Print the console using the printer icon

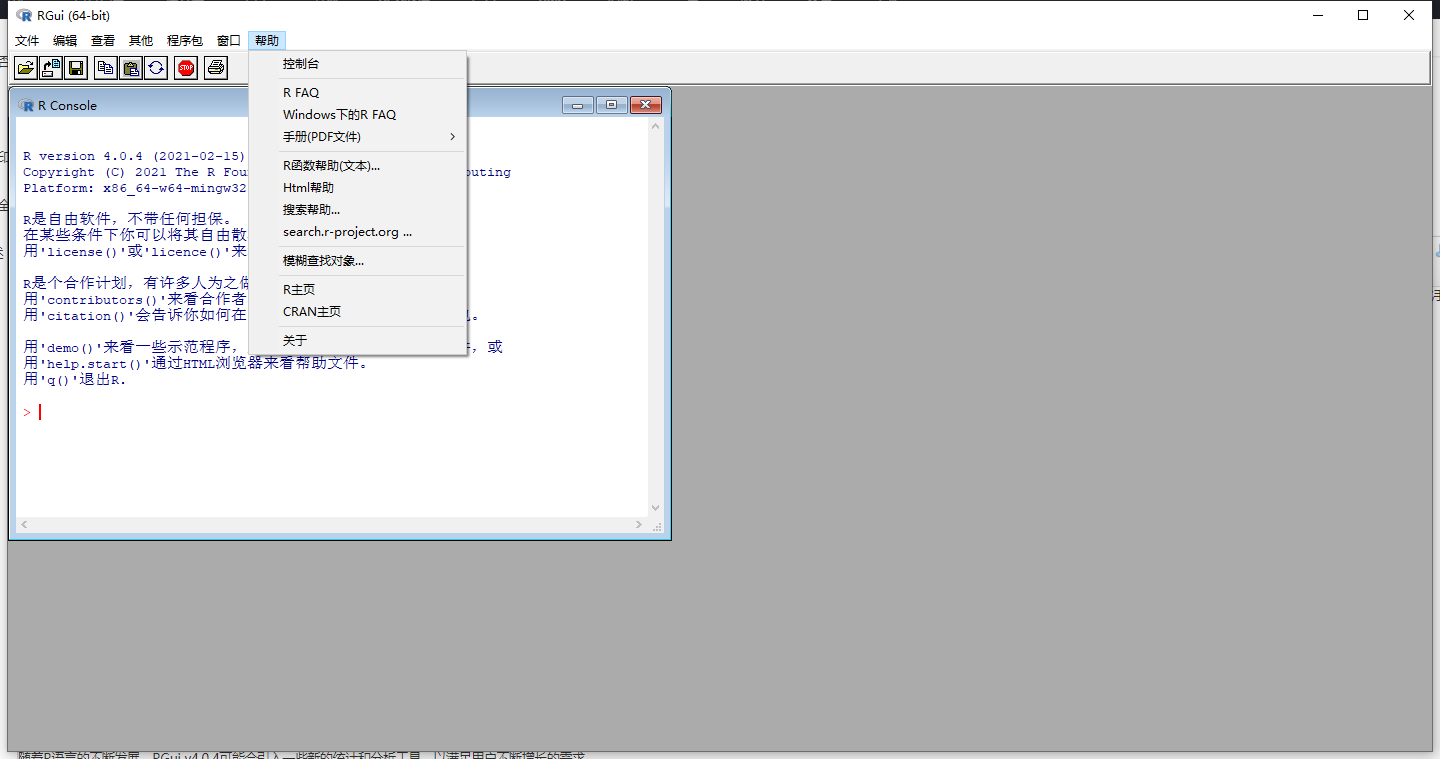pos(215,67)
